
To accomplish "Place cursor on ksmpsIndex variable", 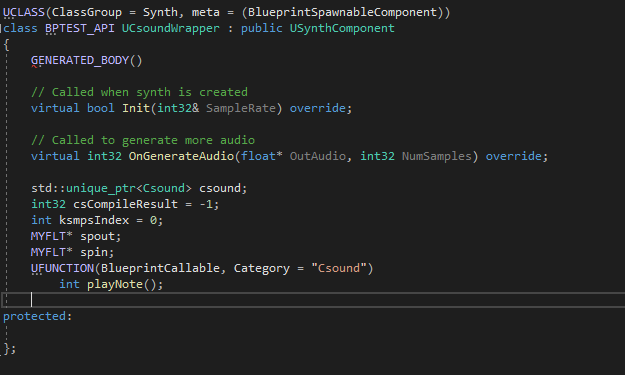I will click(94, 220).
